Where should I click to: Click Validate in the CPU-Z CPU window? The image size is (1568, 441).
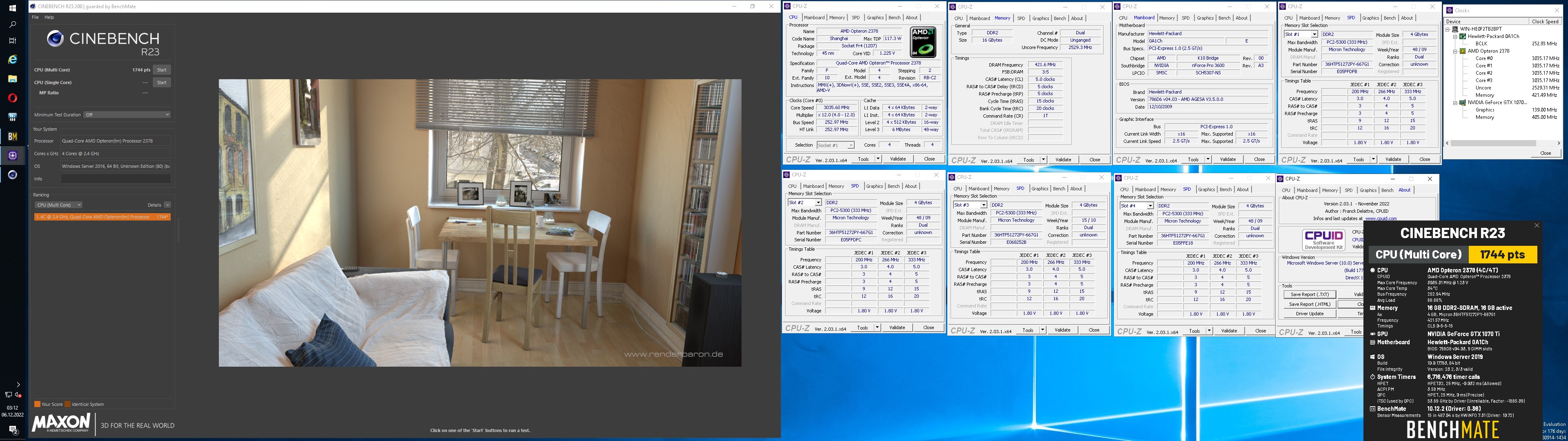[x=898, y=159]
